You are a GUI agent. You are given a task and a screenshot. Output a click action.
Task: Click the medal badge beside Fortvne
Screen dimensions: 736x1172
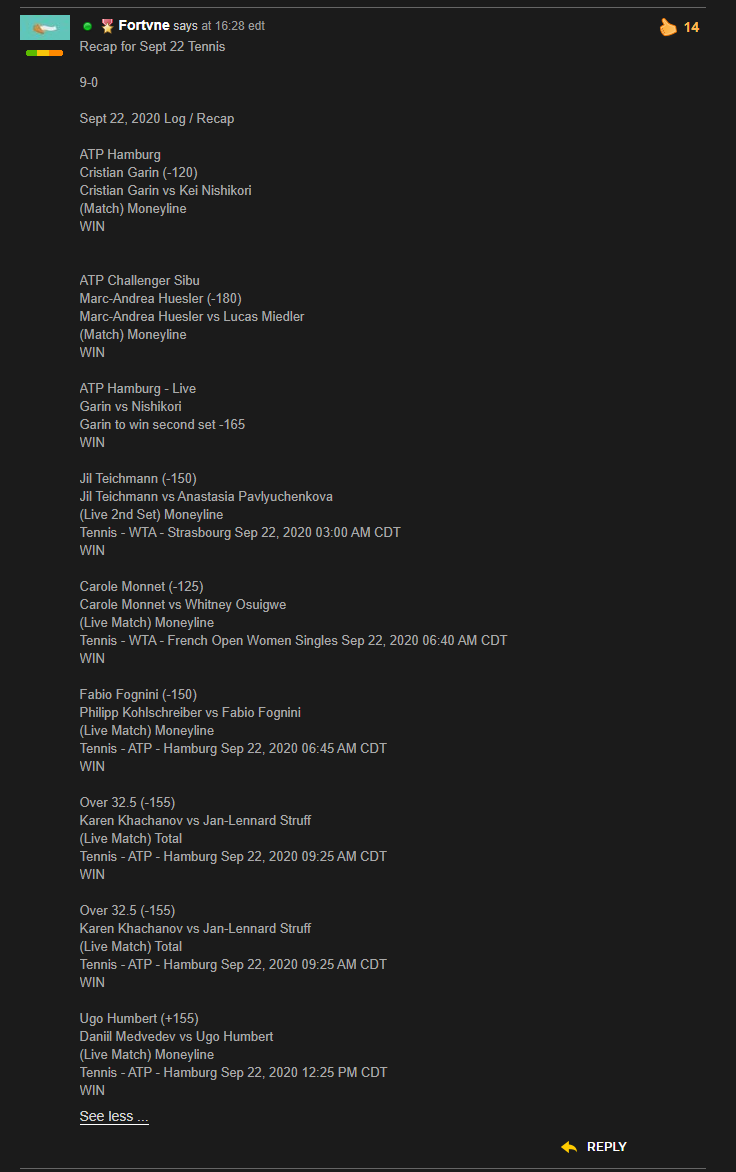[108, 26]
